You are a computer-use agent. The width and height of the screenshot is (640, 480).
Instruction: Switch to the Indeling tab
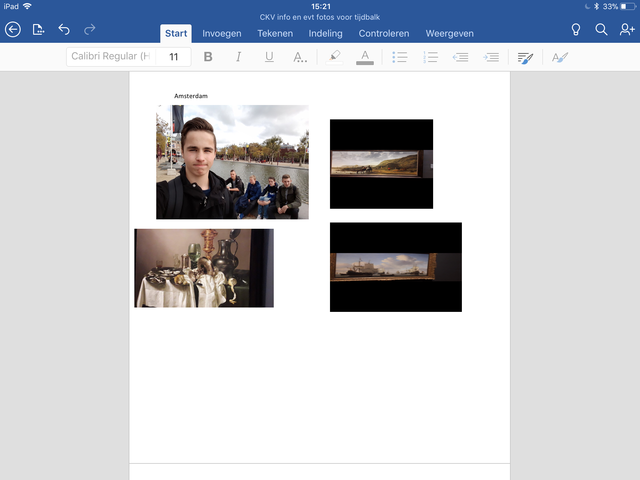click(x=325, y=33)
